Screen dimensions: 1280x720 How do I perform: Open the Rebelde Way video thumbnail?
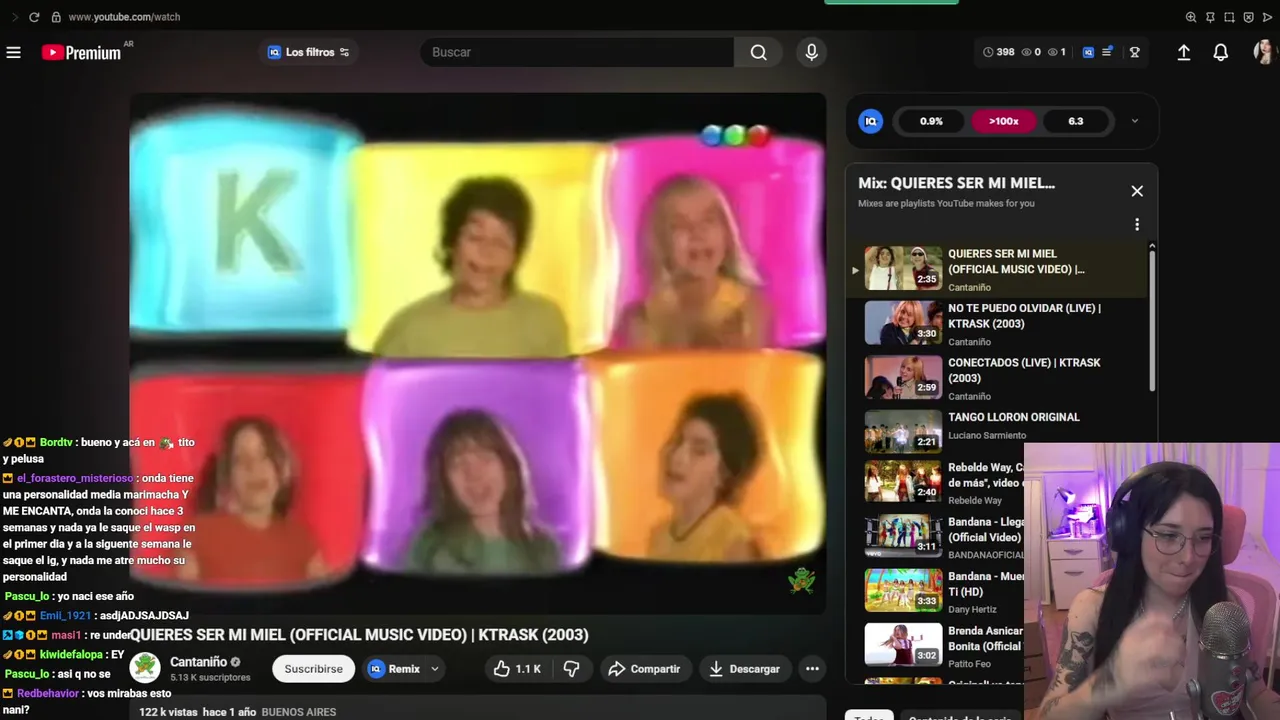pyautogui.click(x=903, y=482)
